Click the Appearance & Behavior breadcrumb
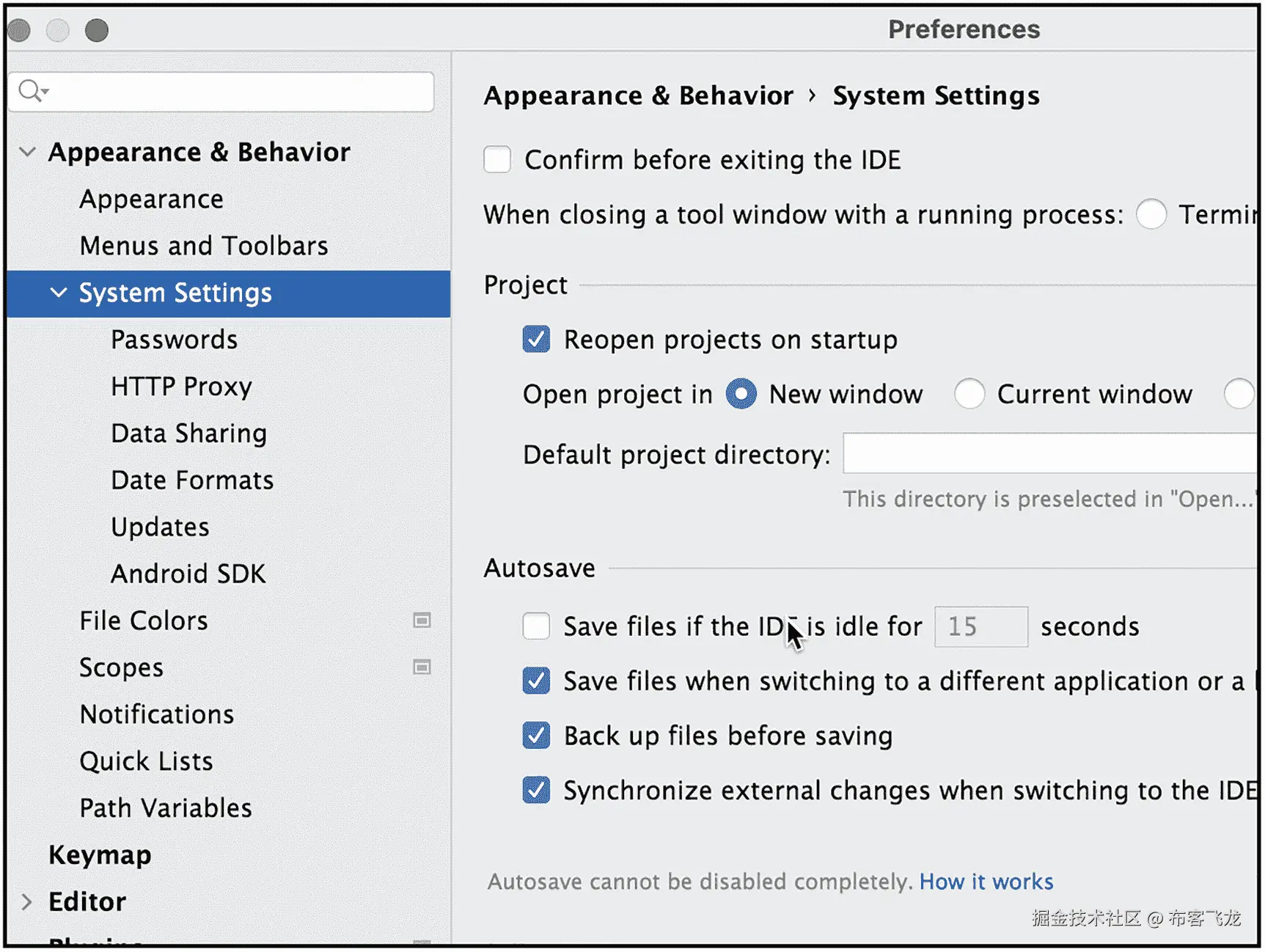The width and height of the screenshot is (1265, 952). tap(638, 96)
